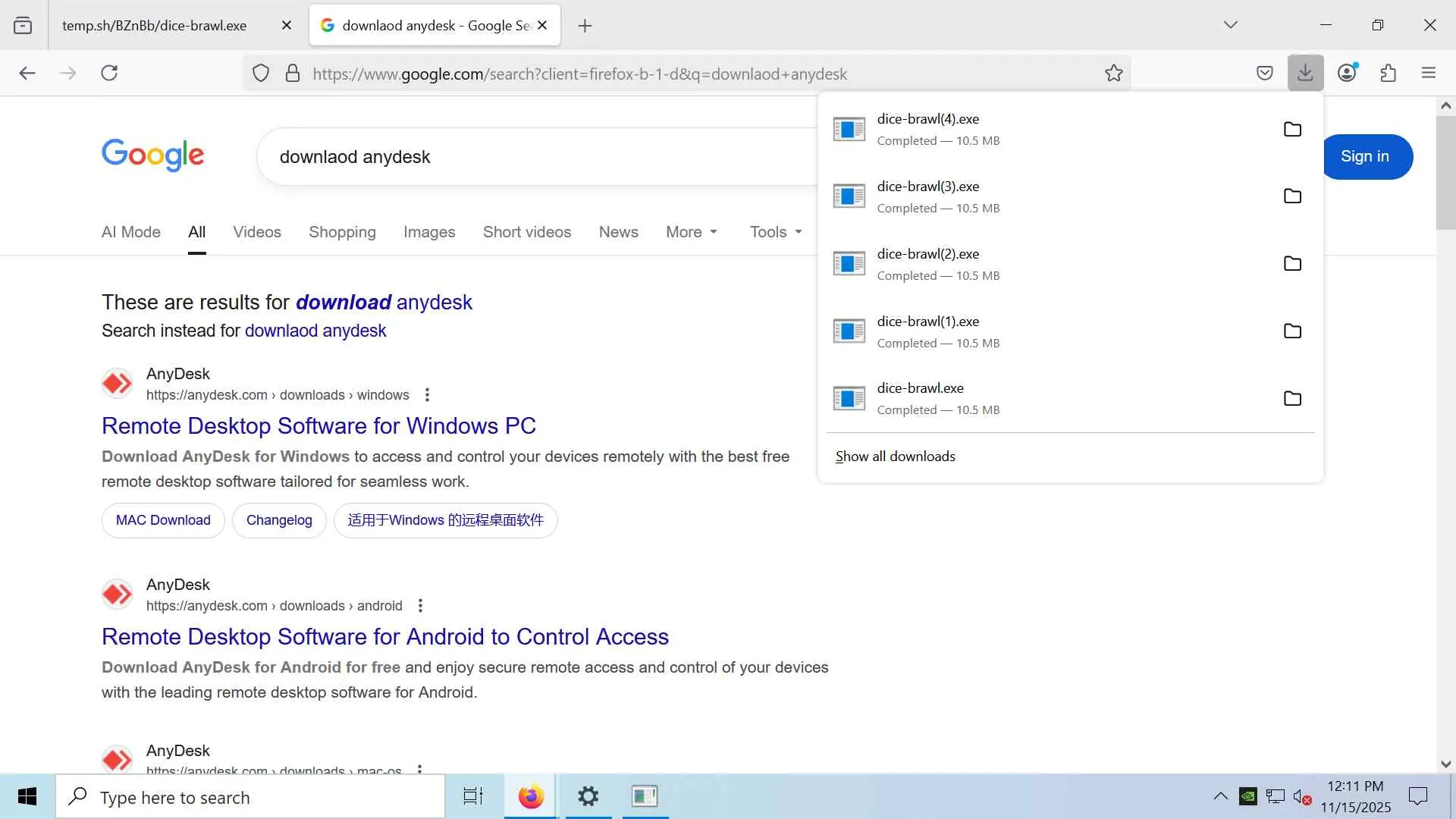
Task: Open the three-dot menu beside anydesk windows result
Action: click(x=427, y=395)
